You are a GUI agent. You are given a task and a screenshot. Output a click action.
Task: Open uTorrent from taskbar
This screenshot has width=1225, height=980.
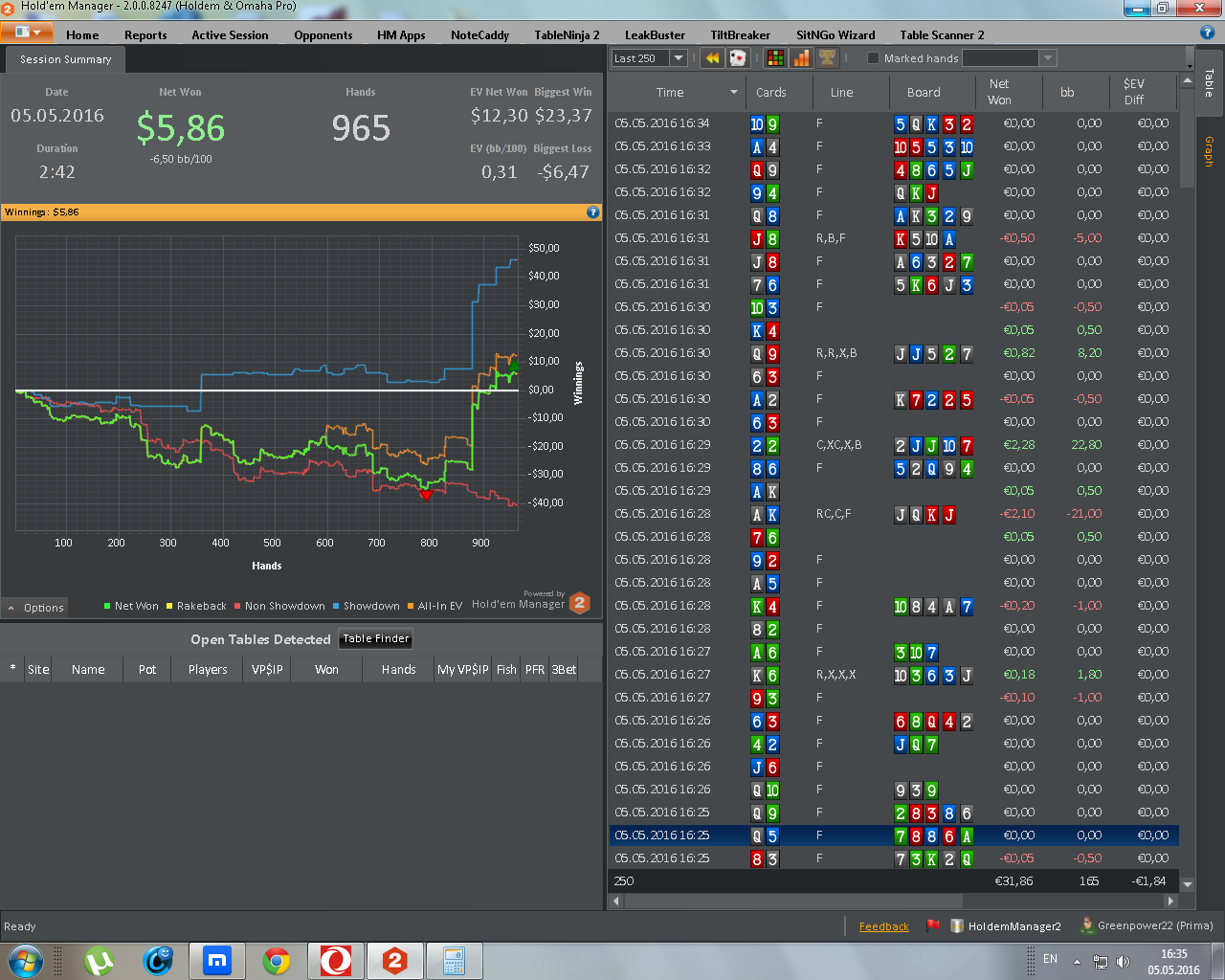click(99, 961)
